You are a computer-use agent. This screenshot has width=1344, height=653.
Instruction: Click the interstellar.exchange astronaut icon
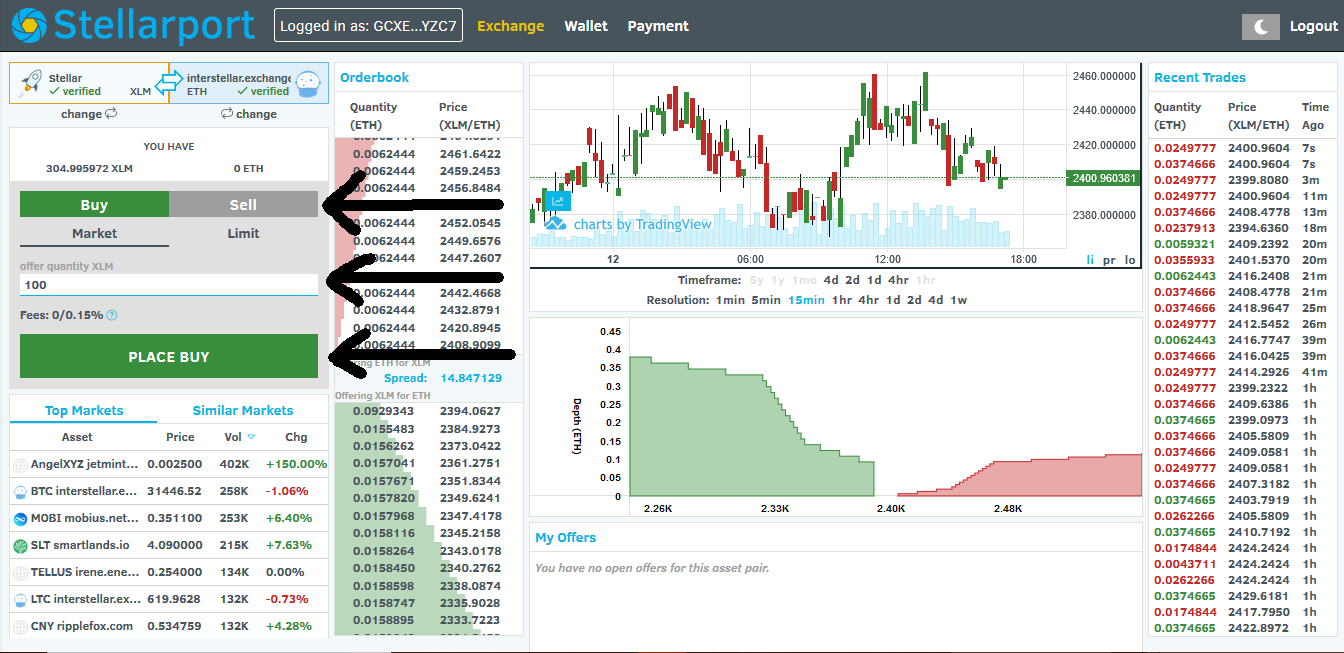[x=307, y=84]
